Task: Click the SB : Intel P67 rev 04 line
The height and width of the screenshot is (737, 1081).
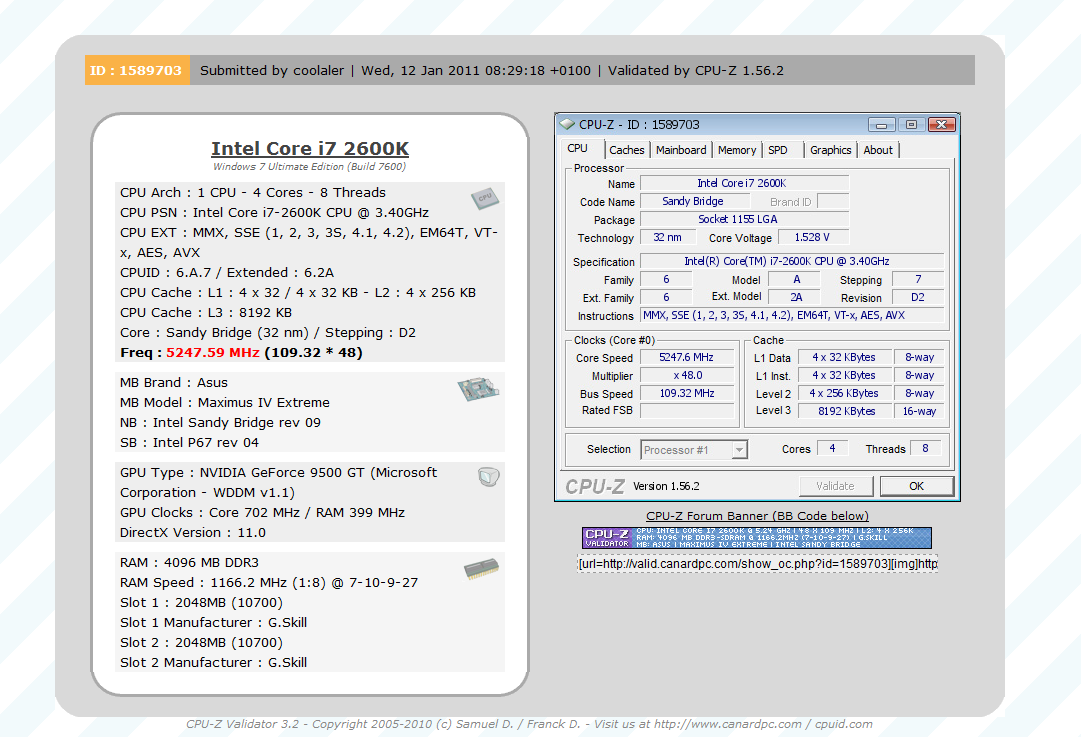Action: [x=190, y=443]
